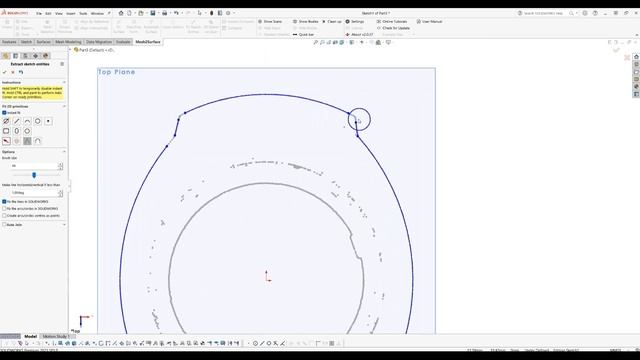
Task: Click the Undo icon in the top toolbar
Action: [x=176, y=13]
